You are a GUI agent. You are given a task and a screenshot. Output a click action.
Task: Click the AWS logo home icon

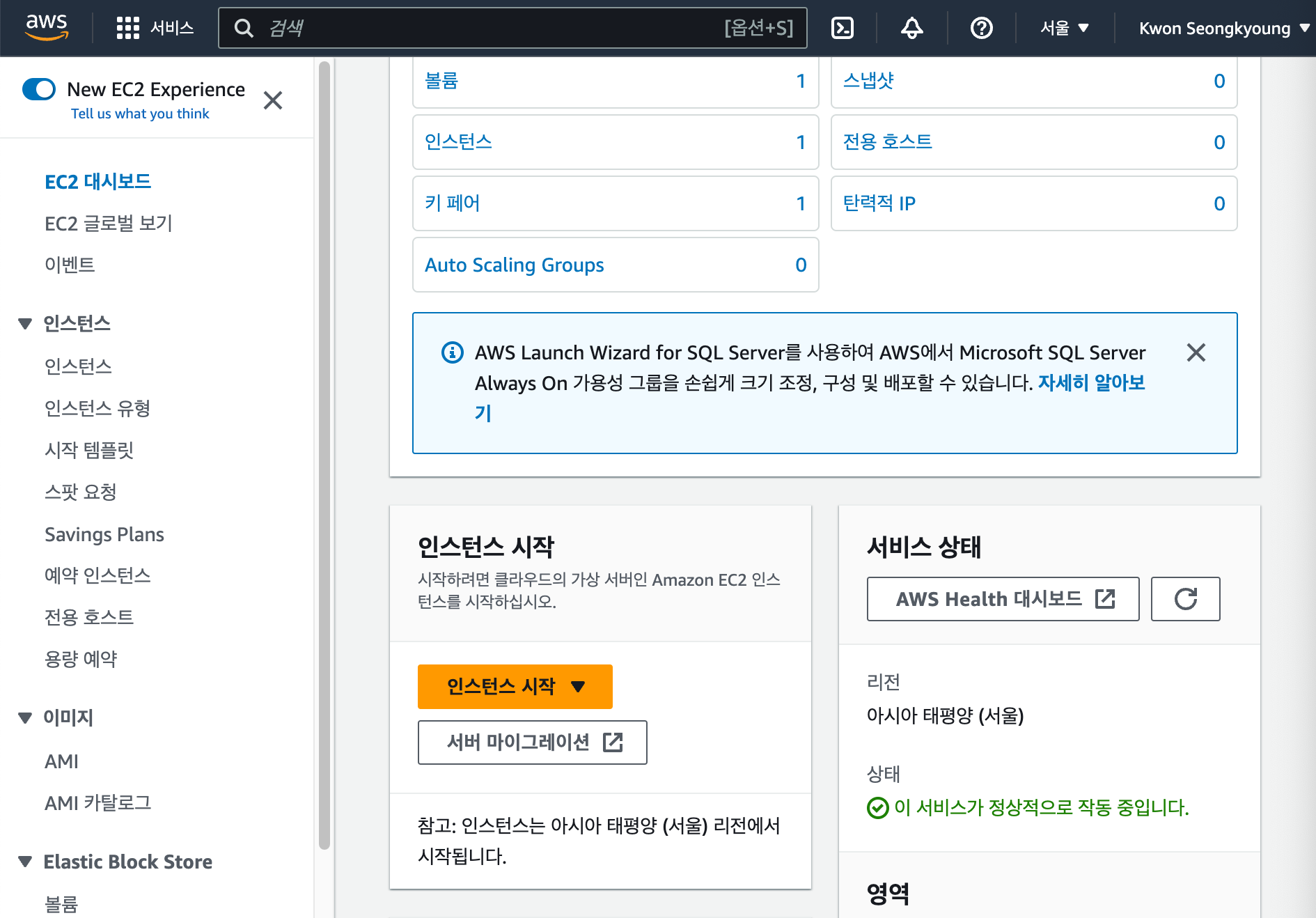[x=47, y=28]
